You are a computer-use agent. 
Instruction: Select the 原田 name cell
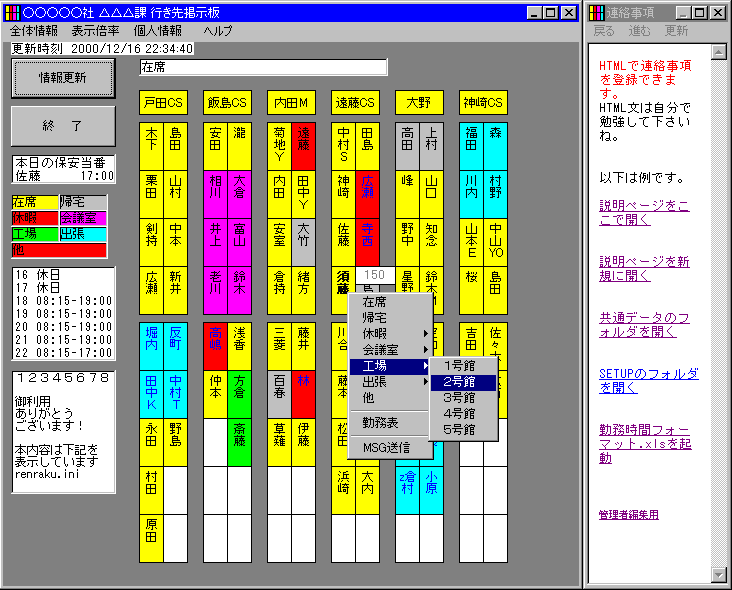click(x=151, y=539)
